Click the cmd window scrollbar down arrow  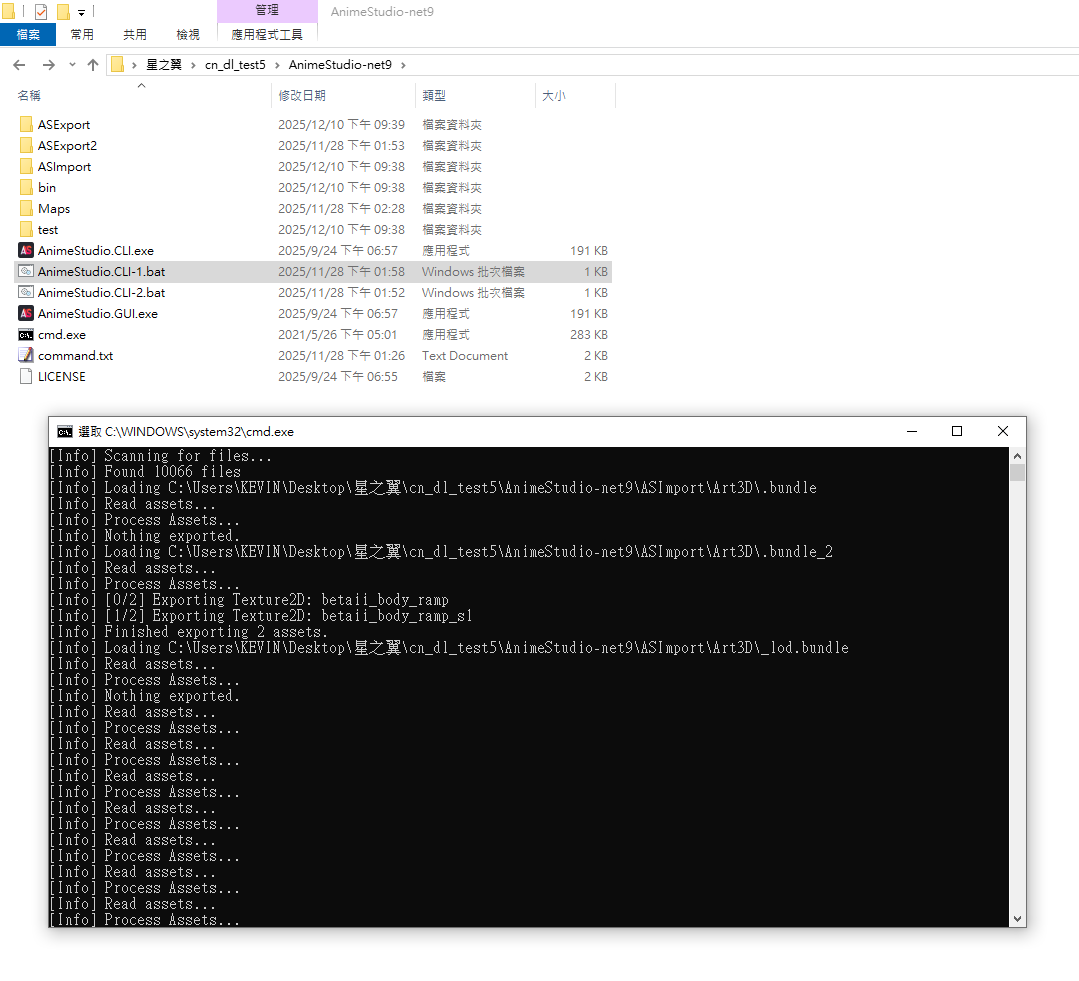coord(1017,918)
